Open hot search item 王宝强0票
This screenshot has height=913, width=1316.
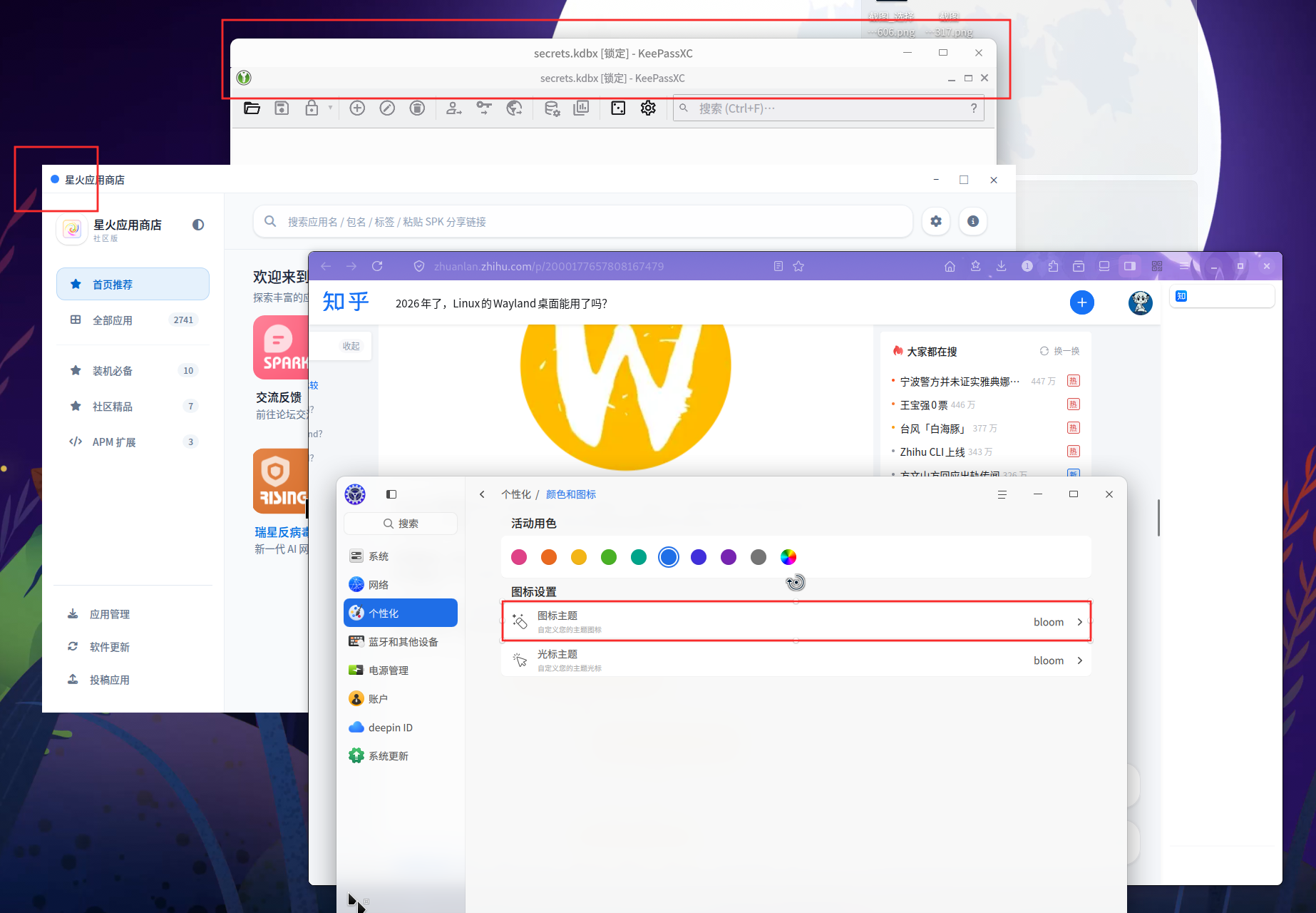[924, 405]
